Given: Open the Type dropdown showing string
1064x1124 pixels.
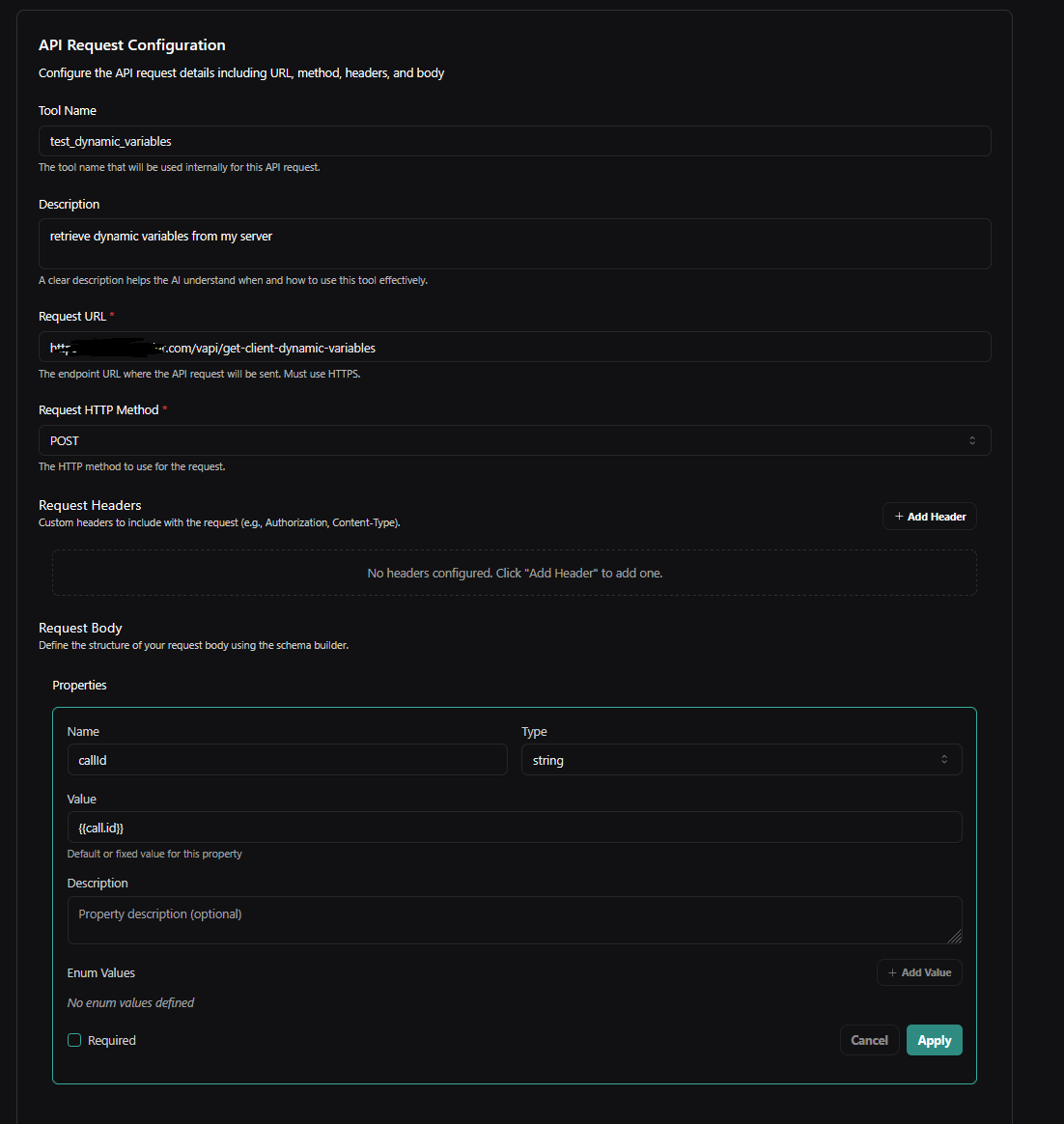Looking at the screenshot, I should [x=741, y=760].
